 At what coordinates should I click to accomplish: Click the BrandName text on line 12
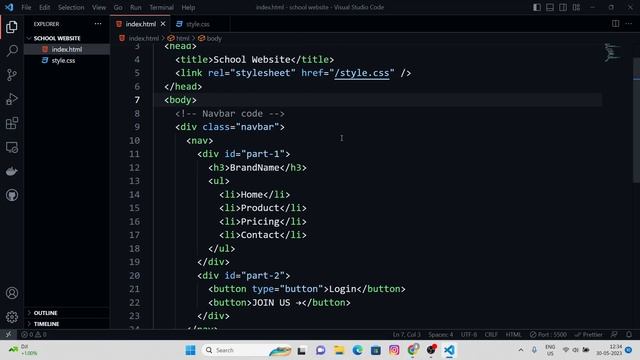click(255, 168)
